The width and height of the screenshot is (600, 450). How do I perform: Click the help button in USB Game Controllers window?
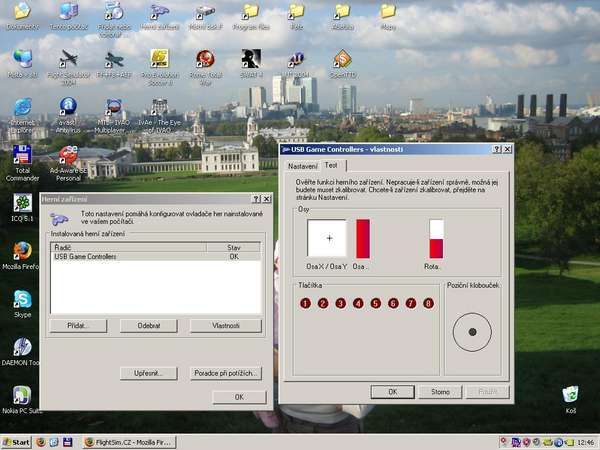(x=497, y=149)
